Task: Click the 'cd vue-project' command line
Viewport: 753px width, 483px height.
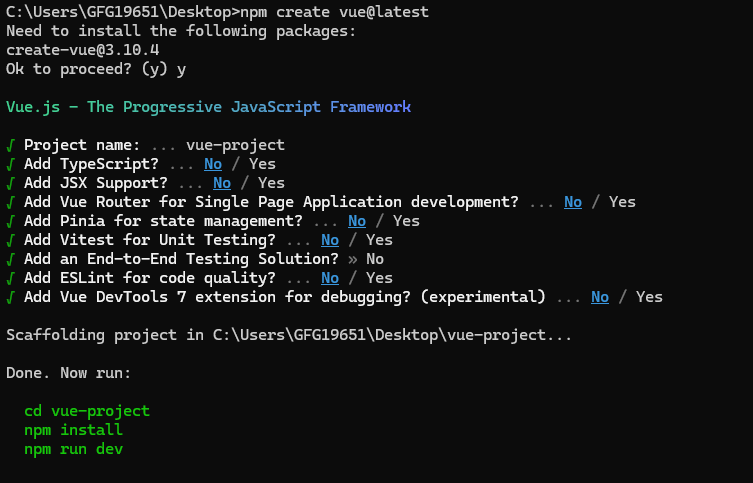Action: (x=87, y=411)
